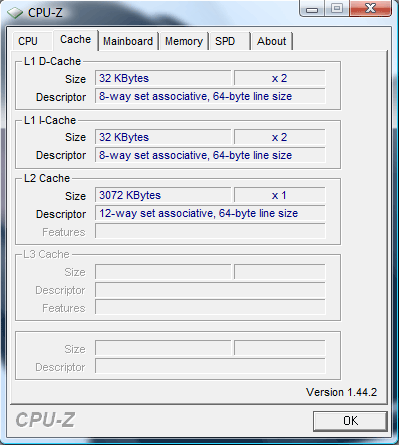Go to the About tab
The image size is (399, 445).
coord(271,41)
